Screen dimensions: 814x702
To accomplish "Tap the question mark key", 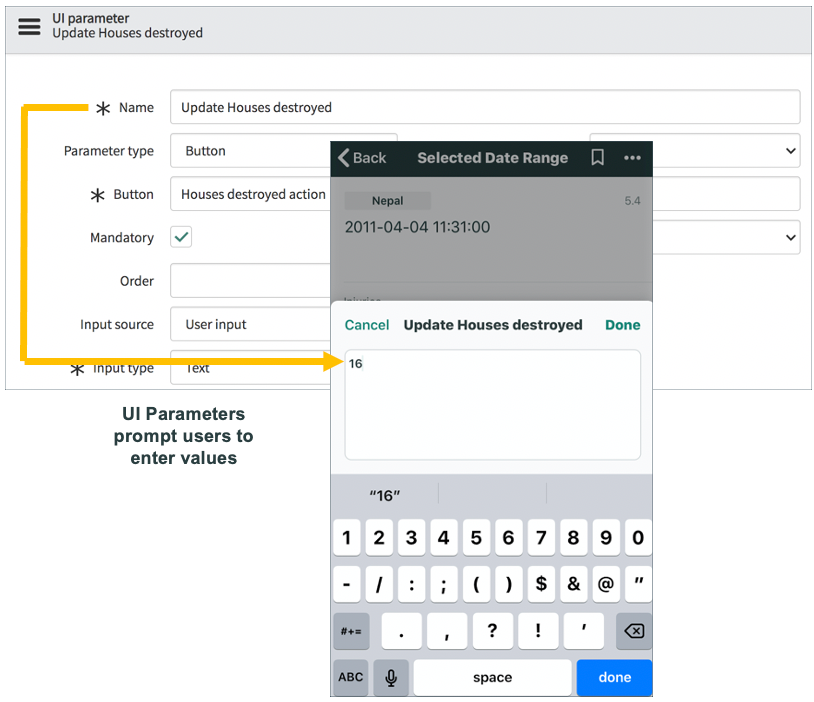I will tap(493, 631).
